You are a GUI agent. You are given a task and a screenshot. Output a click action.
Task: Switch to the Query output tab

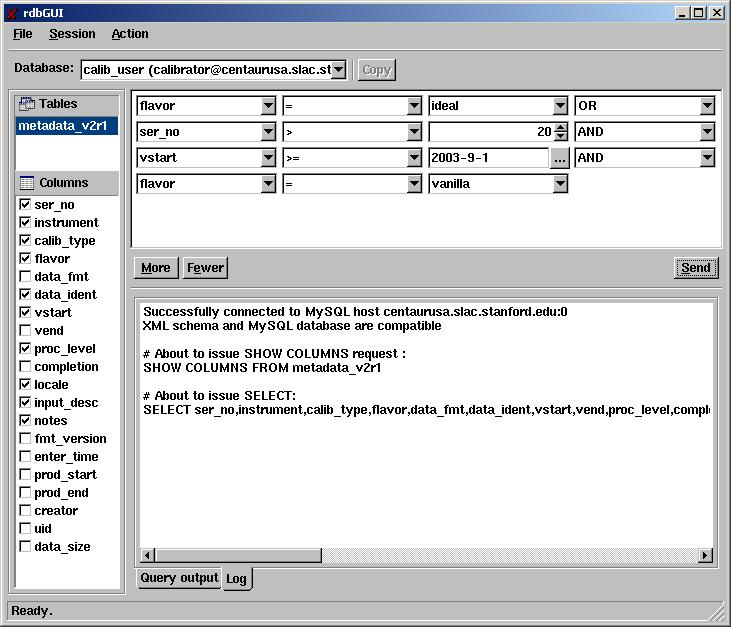pos(178,578)
